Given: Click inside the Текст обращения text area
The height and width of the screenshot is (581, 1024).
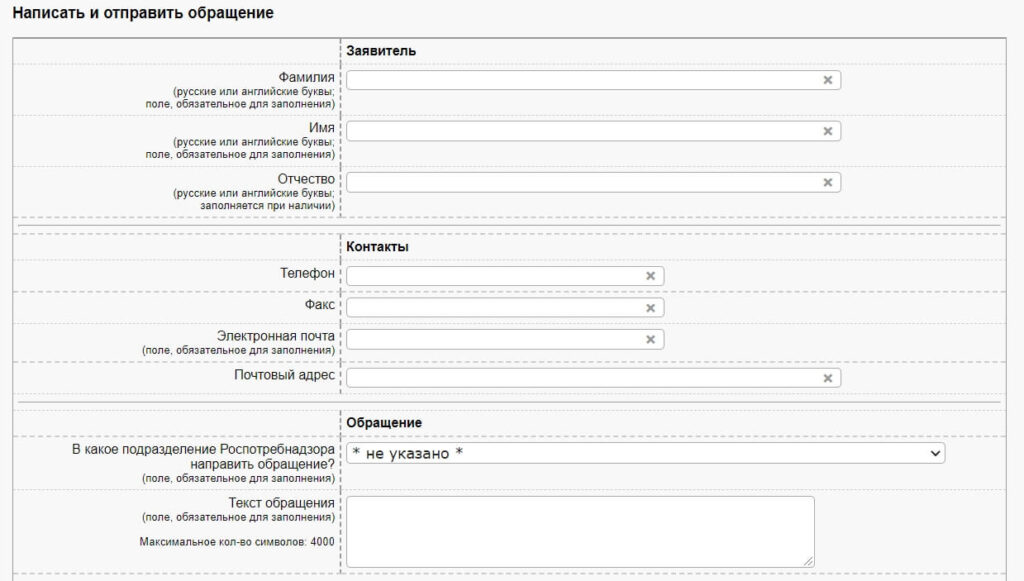Looking at the screenshot, I should (x=580, y=531).
